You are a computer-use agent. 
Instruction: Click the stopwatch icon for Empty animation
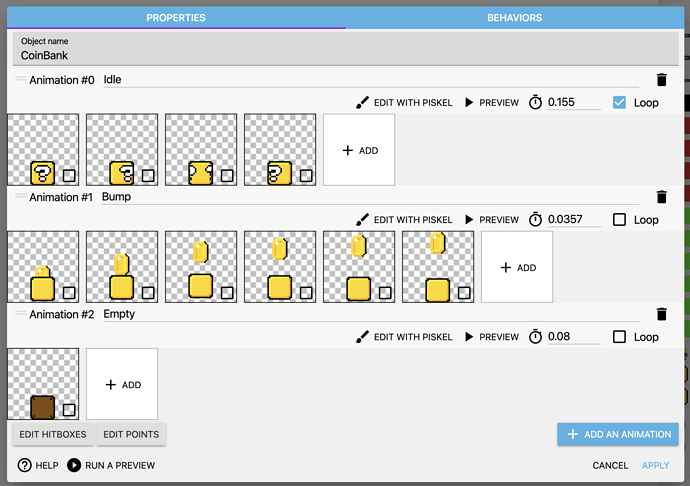click(x=535, y=336)
